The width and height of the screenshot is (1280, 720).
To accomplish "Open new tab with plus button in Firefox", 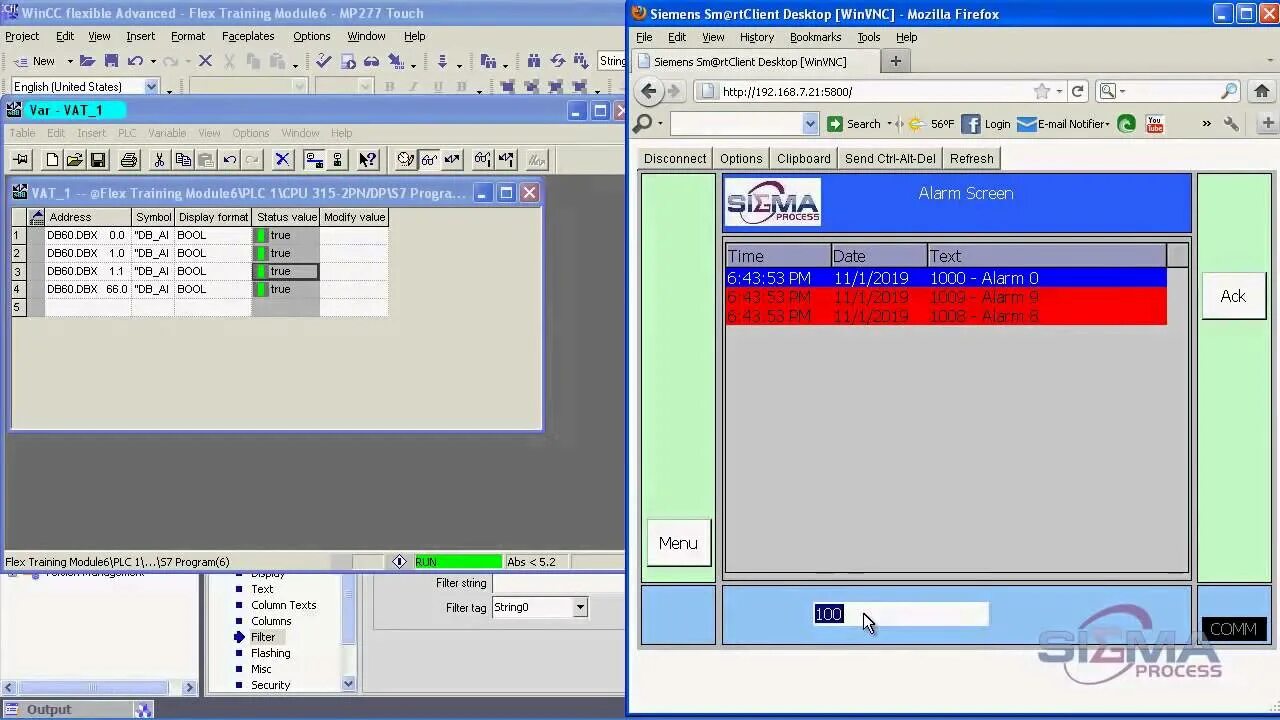I will (x=895, y=61).
